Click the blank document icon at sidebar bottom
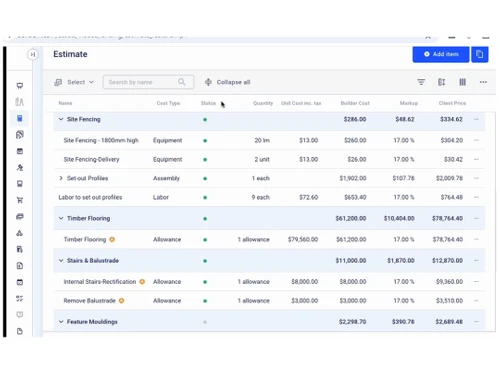Screen dimensions: 500x375 pyautogui.click(x=20, y=331)
